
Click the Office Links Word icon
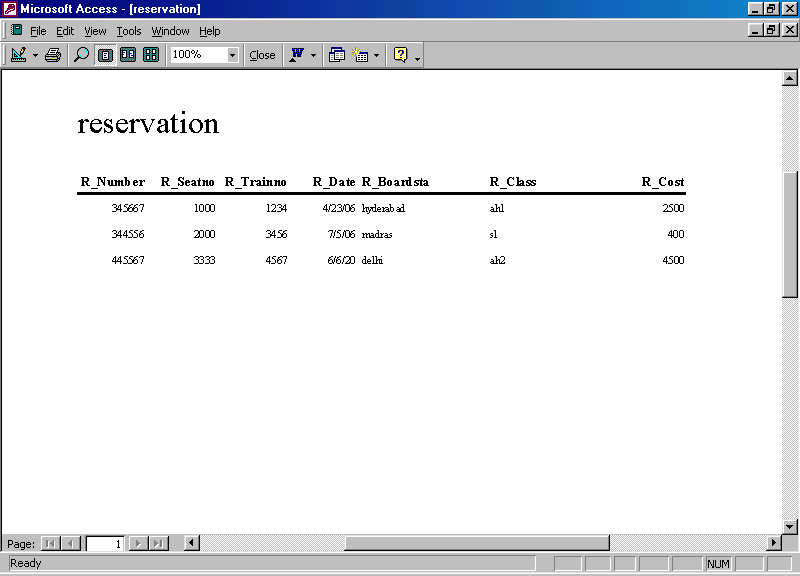[296, 55]
